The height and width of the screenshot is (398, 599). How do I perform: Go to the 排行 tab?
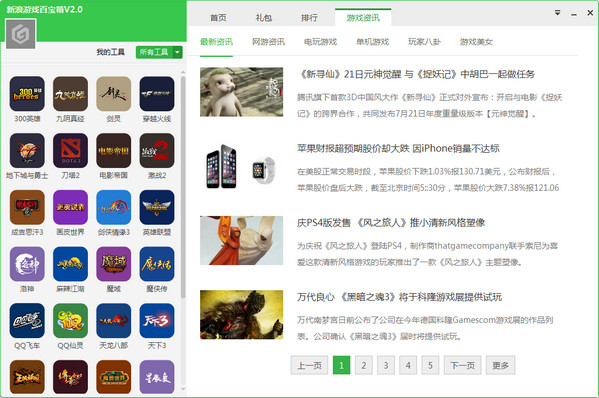click(x=309, y=18)
